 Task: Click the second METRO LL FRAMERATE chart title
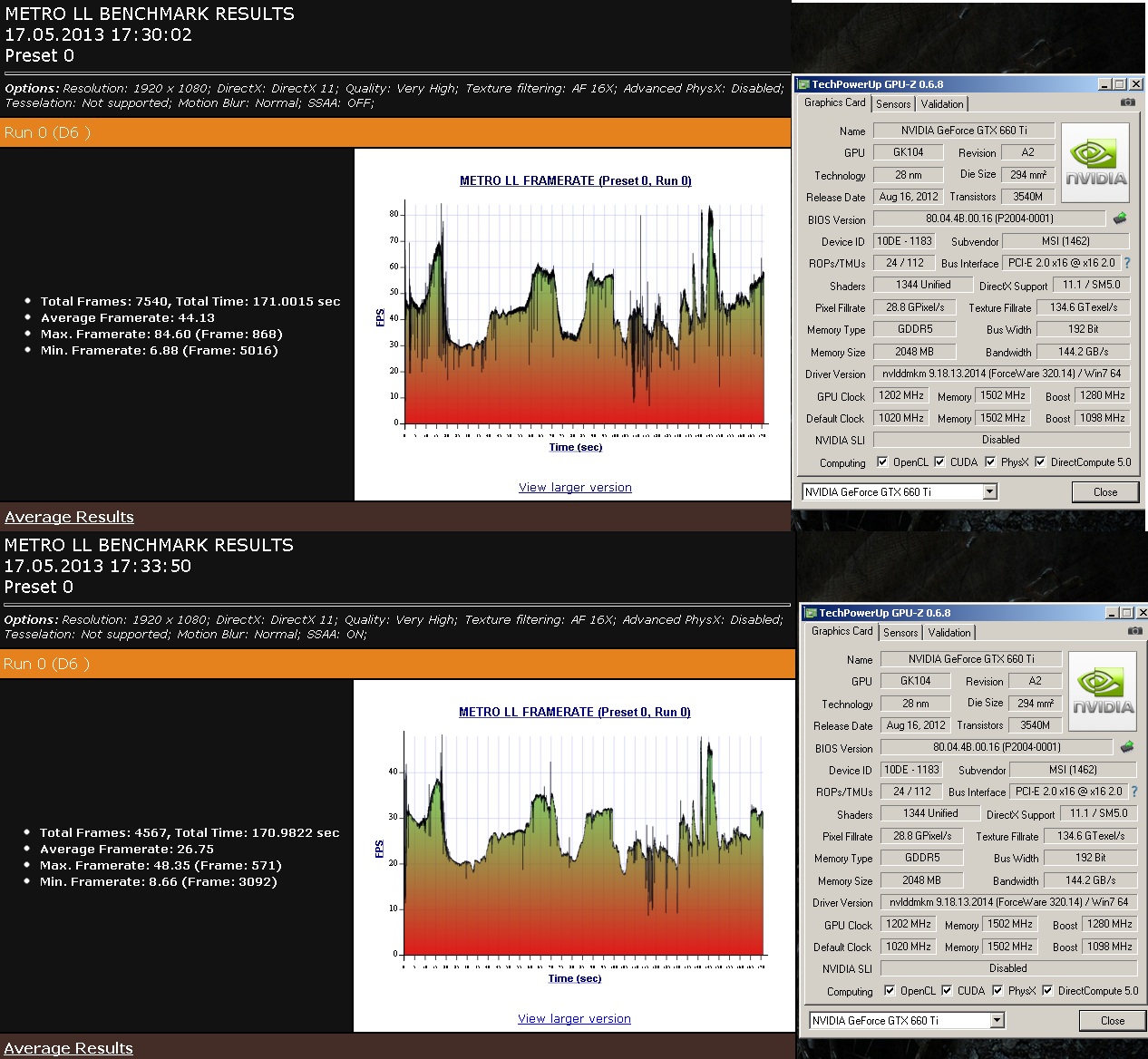574,712
